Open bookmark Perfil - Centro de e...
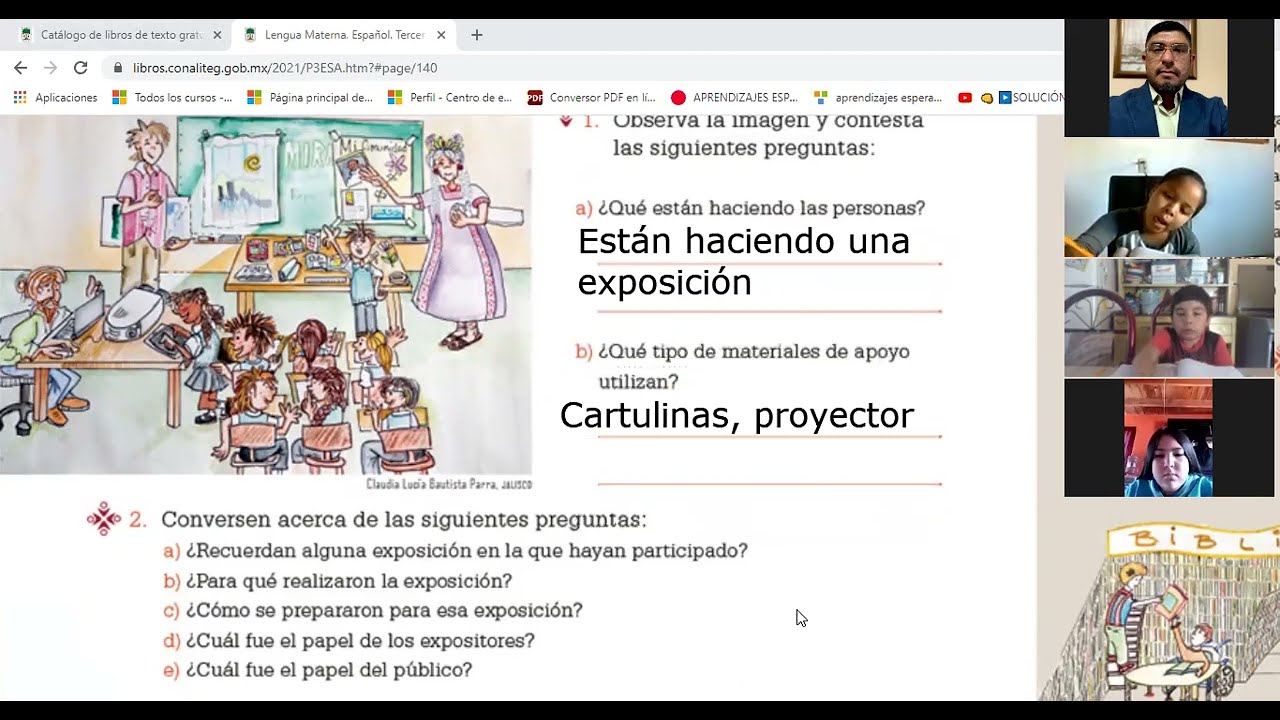Viewport: 1280px width, 720px height. (449, 98)
